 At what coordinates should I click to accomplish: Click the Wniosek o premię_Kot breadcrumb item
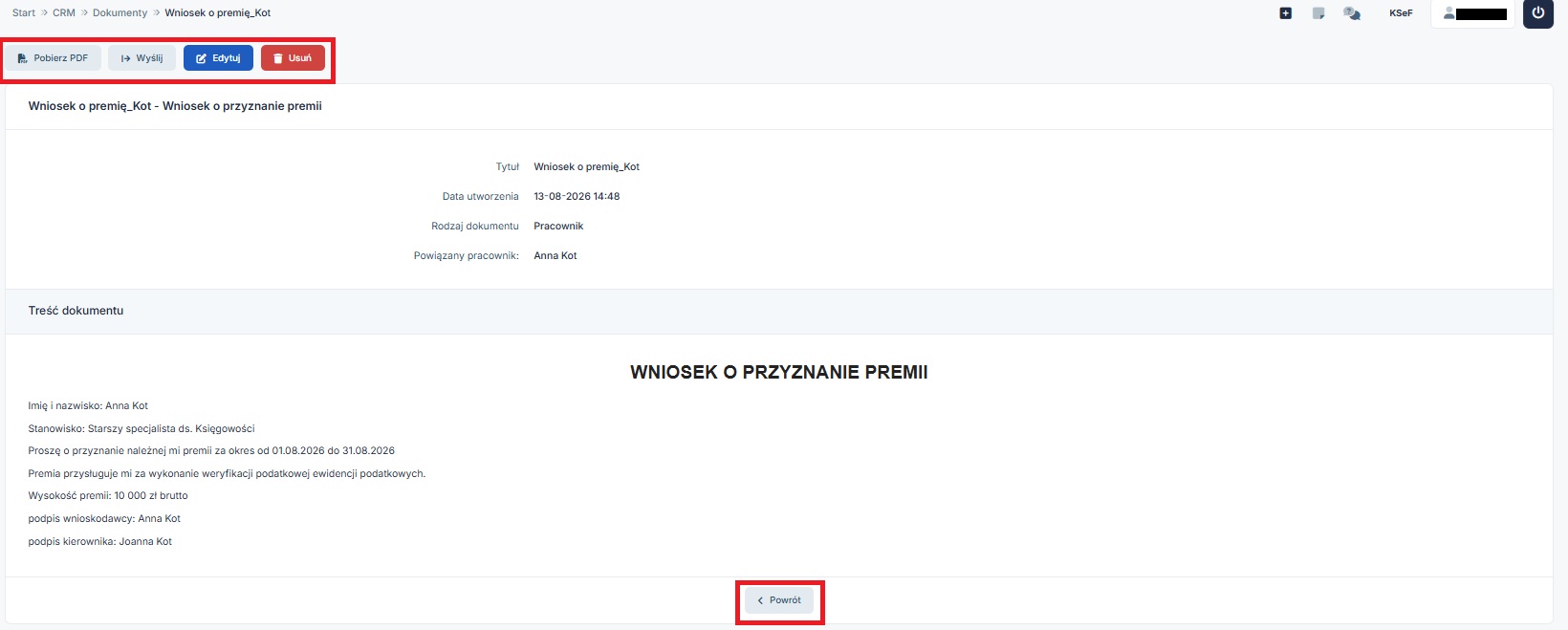pyautogui.click(x=218, y=12)
